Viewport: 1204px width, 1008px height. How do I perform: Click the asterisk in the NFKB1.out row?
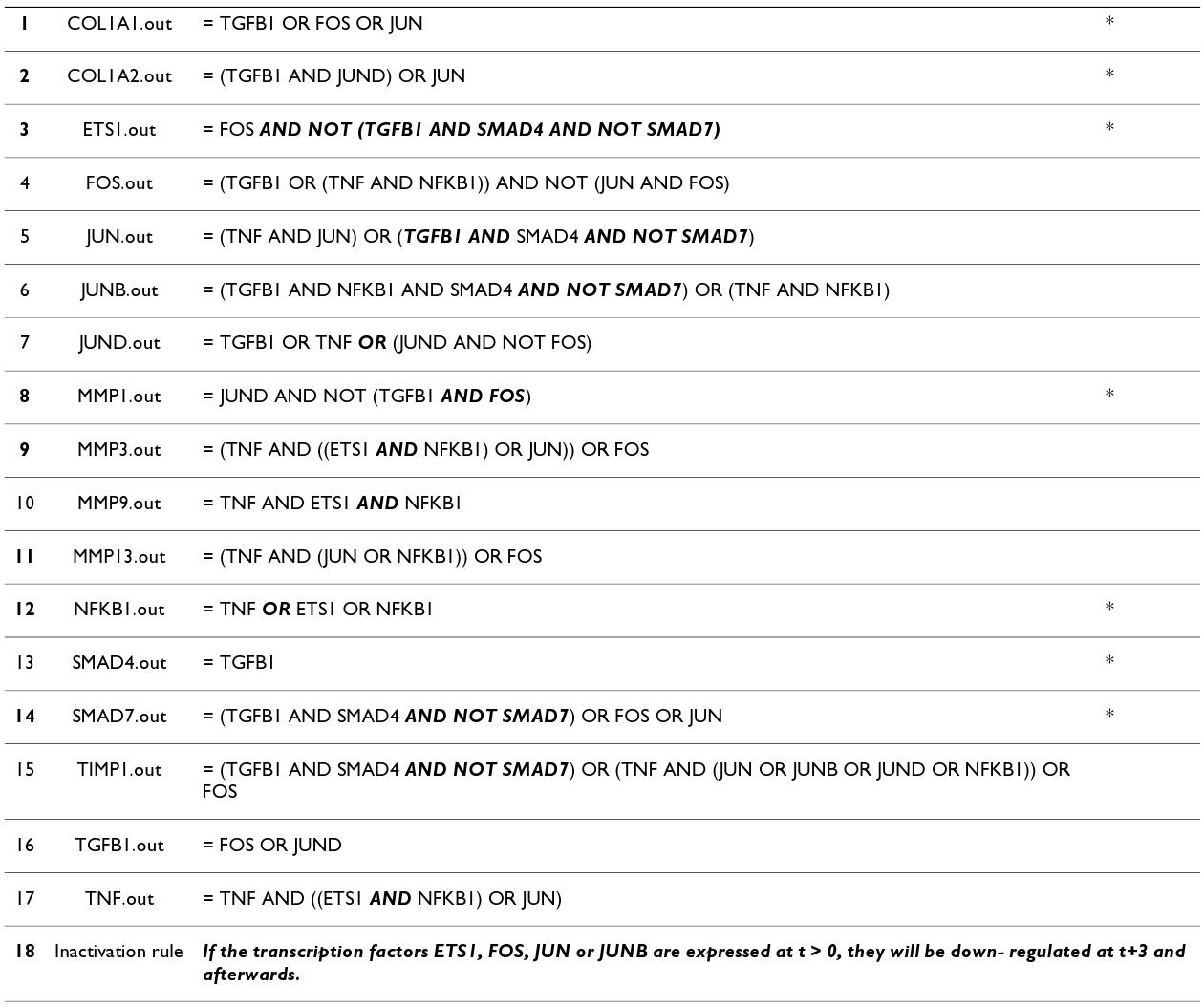pyautogui.click(x=1109, y=608)
